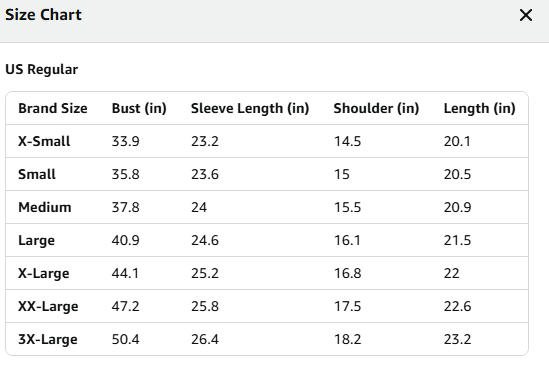
Task: Click the 33.9 bust value
Action: [125, 141]
